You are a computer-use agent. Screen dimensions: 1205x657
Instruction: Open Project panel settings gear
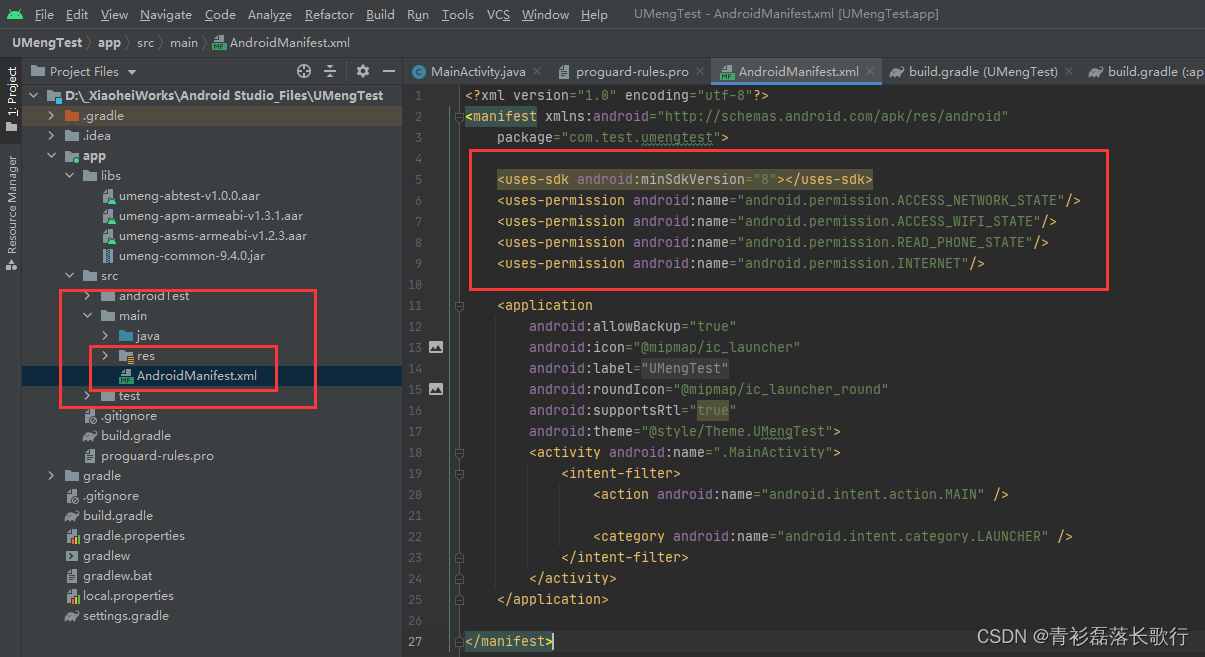(362, 71)
